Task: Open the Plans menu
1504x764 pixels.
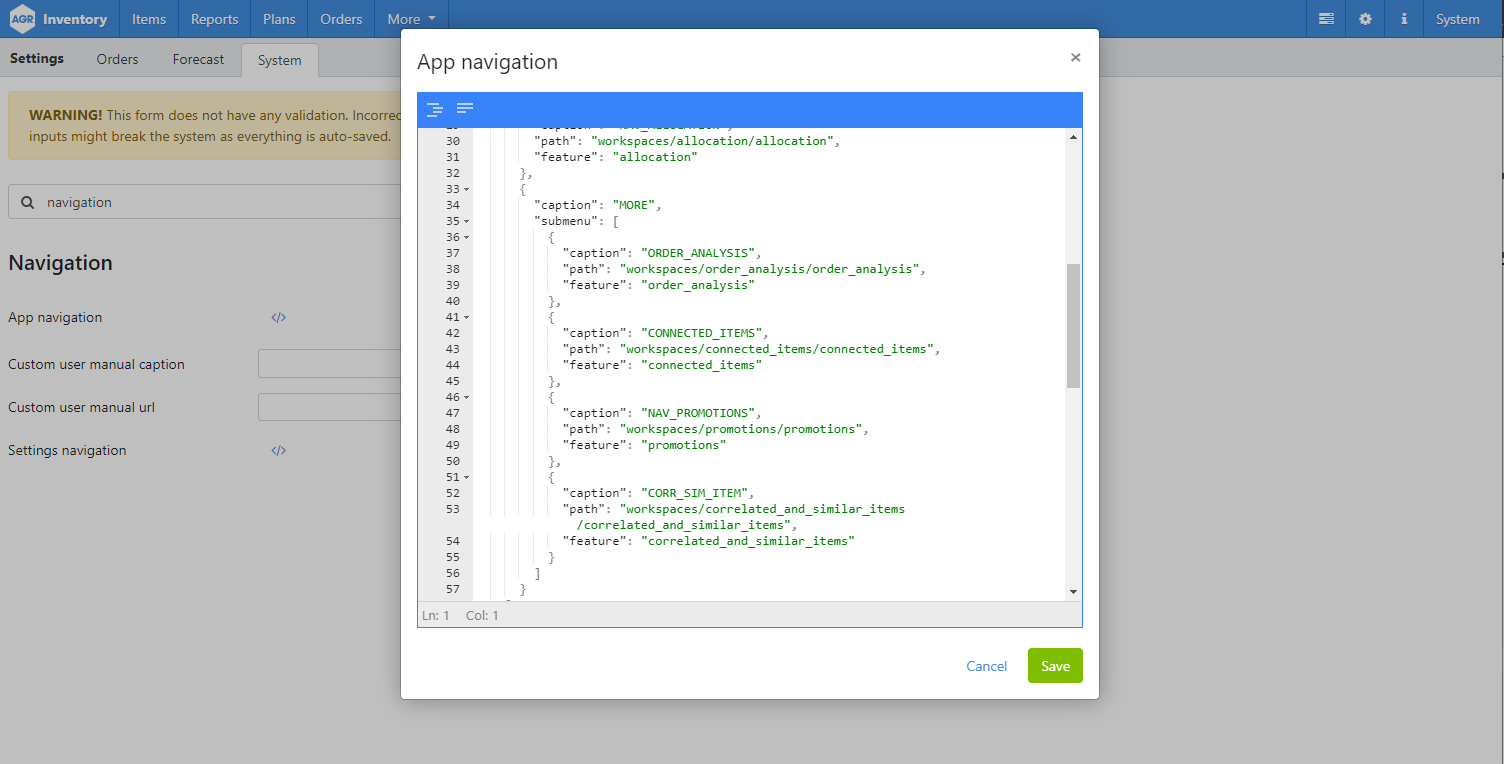Action: [x=279, y=19]
